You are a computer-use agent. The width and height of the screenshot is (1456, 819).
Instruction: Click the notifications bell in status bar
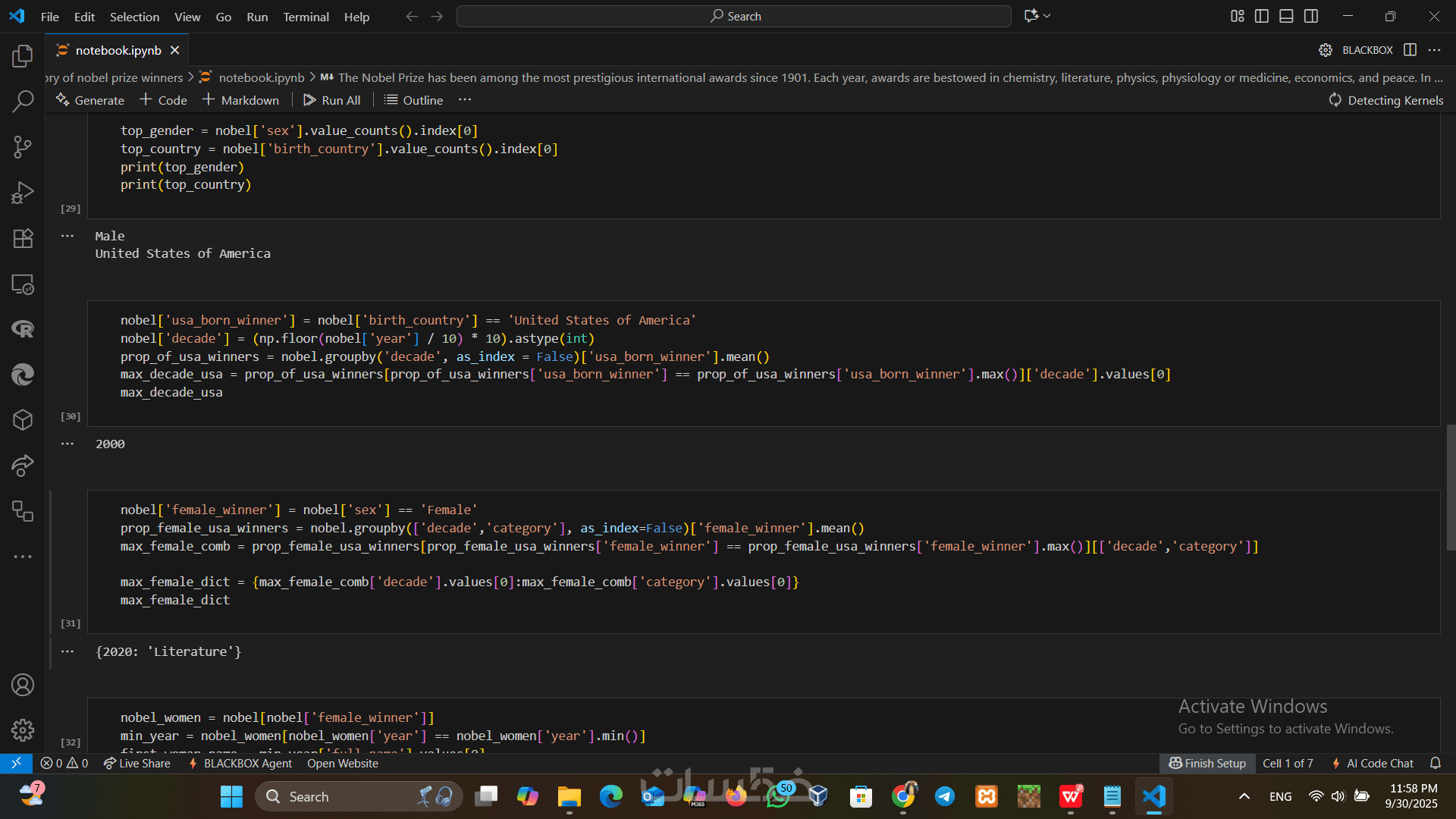[1435, 764]
